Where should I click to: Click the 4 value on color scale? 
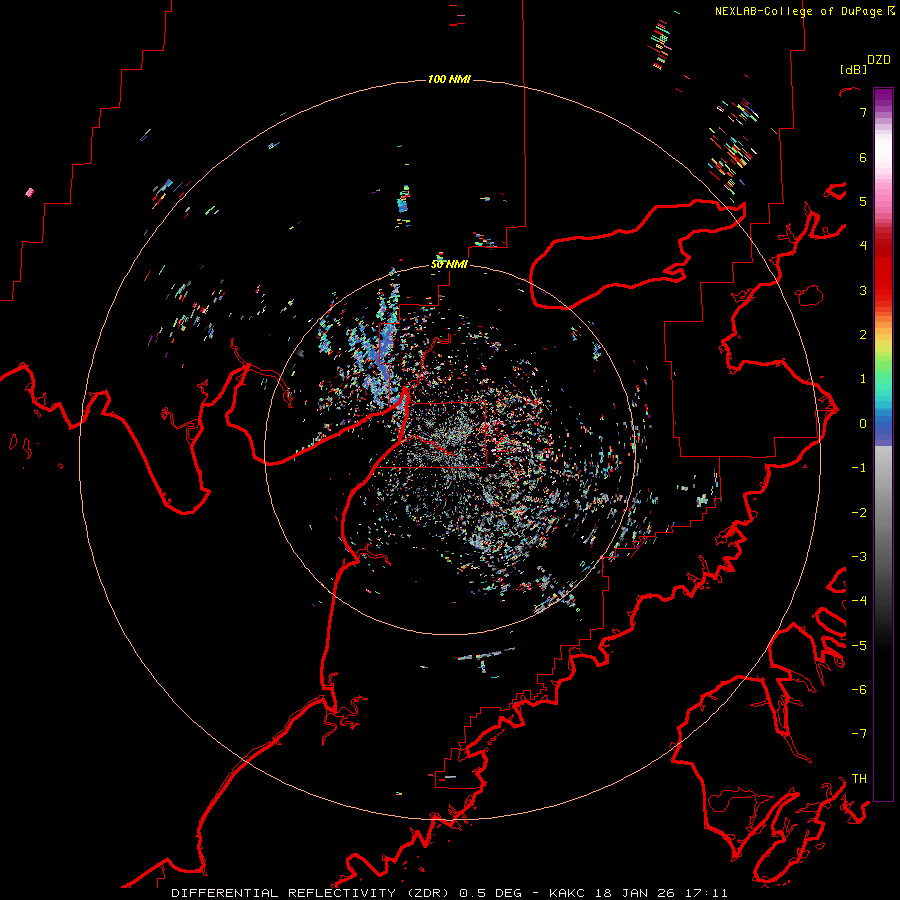tap(863, 246)
